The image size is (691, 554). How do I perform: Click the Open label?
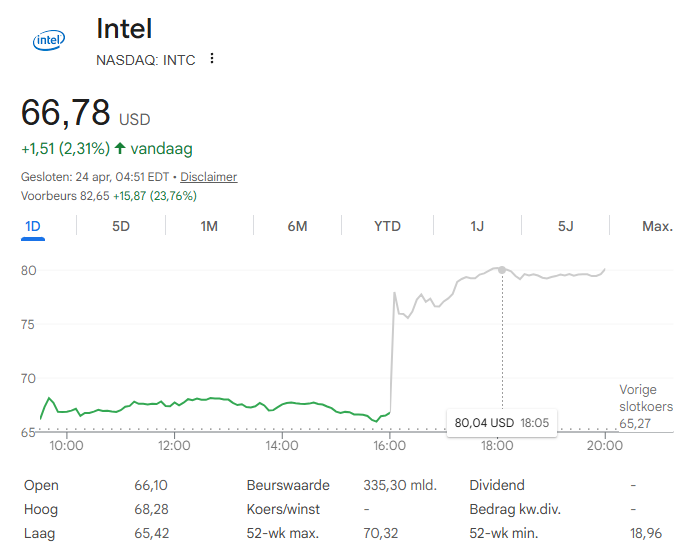41,485
